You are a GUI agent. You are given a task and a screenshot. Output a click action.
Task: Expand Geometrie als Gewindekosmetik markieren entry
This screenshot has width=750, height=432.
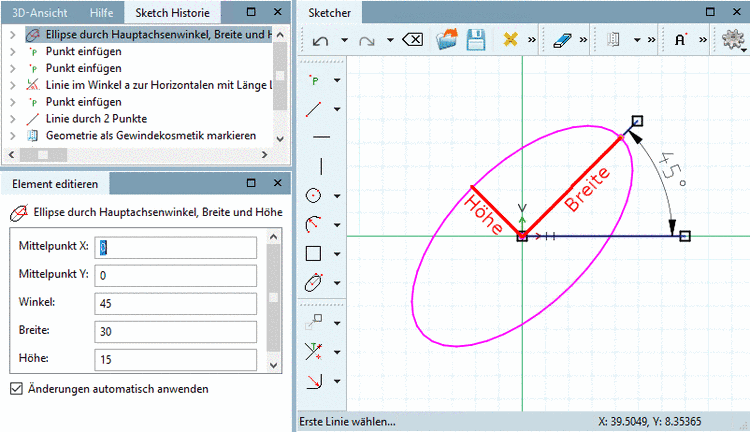[x=13, y=135]
